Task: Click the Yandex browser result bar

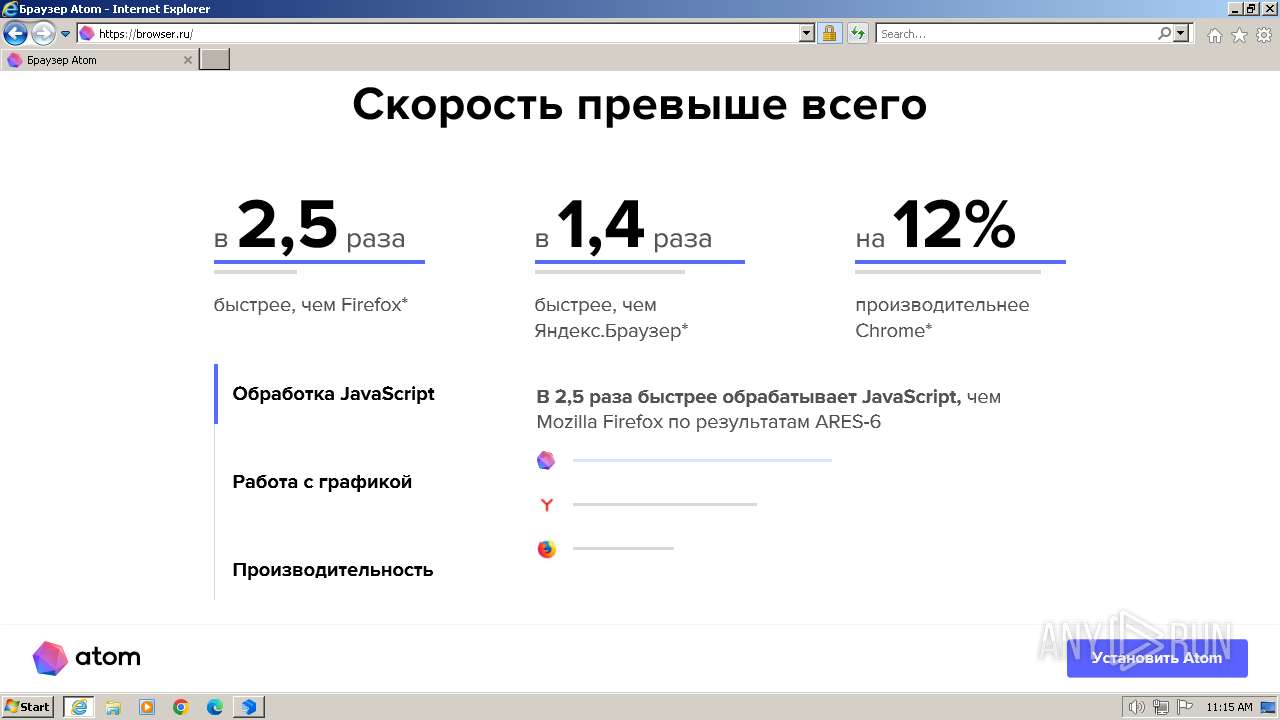Action: click(x=665, y=504)
